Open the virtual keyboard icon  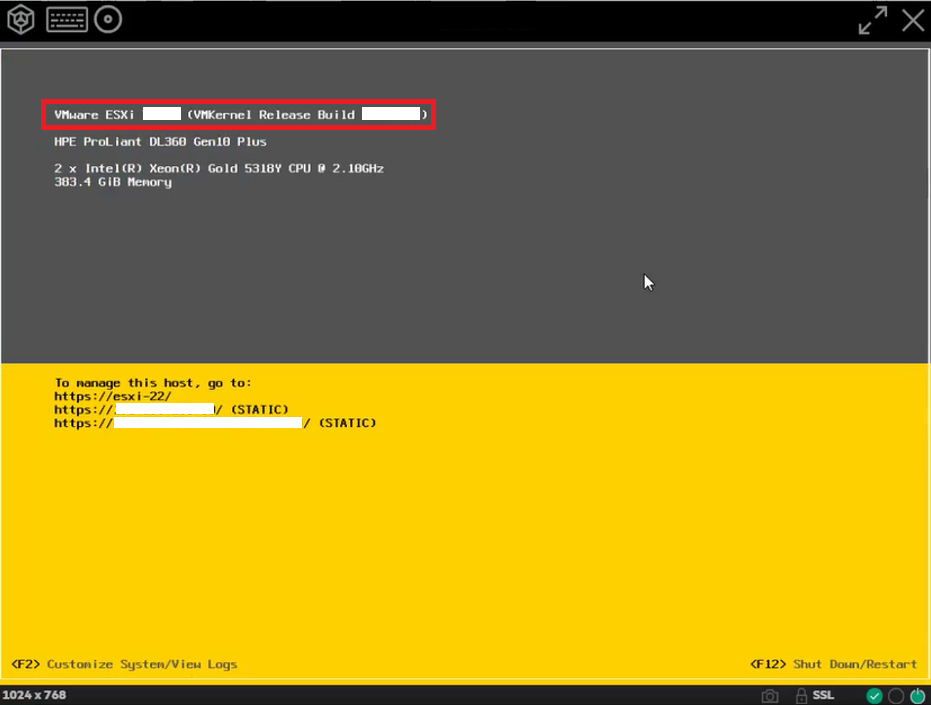coord(67,20)
